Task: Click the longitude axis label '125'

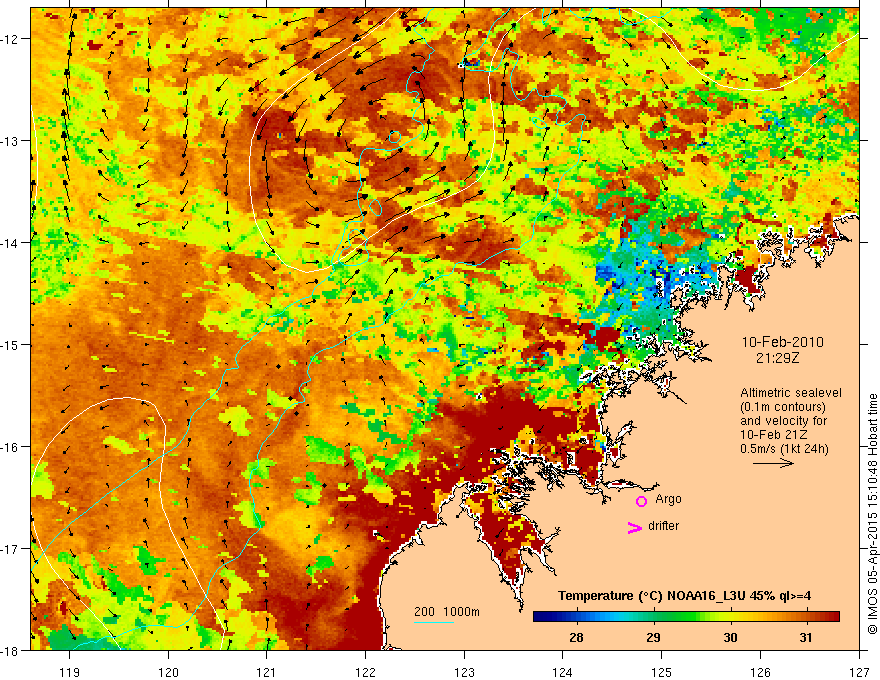Action: tap(662, 672)
